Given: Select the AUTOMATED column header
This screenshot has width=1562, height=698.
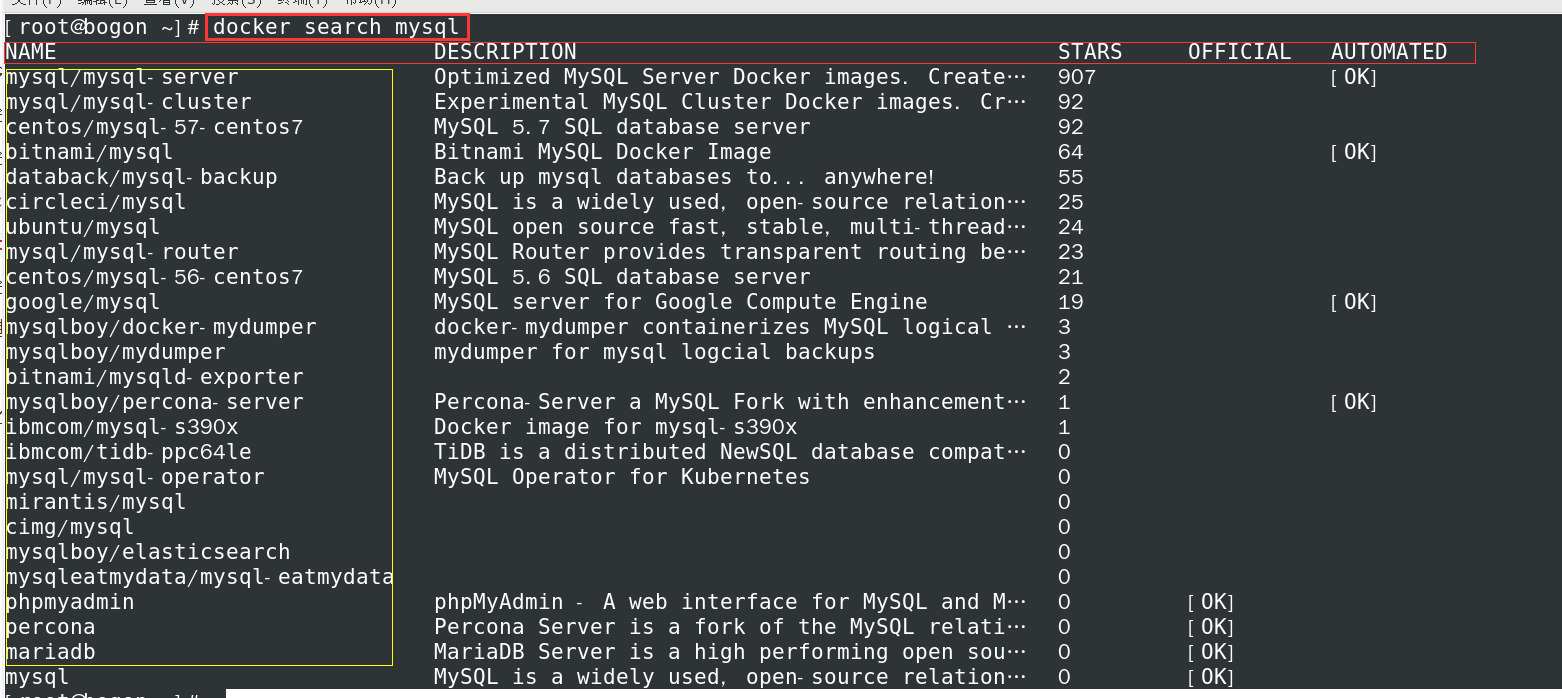Looking at the screenshot, I should click(x=1389, y=52).
